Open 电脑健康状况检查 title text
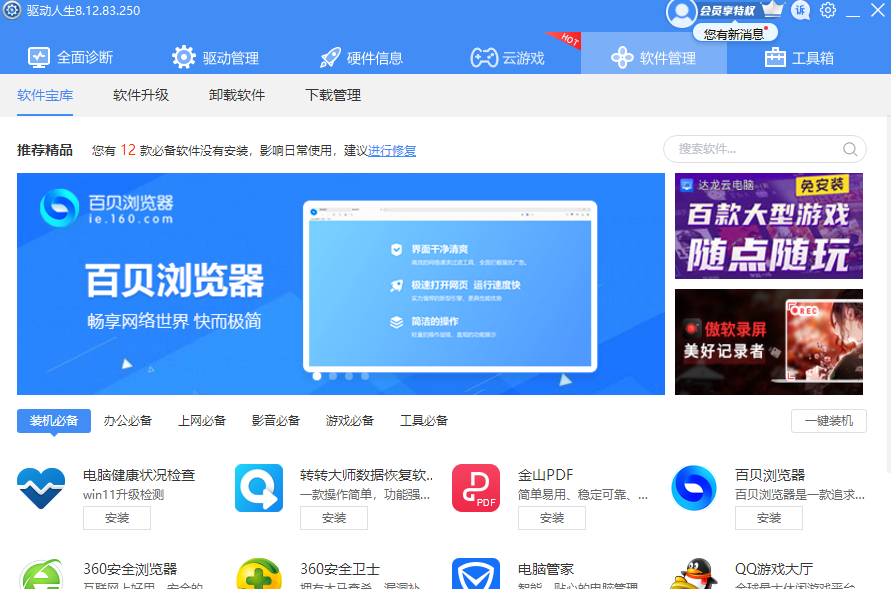 click(139, 475)
